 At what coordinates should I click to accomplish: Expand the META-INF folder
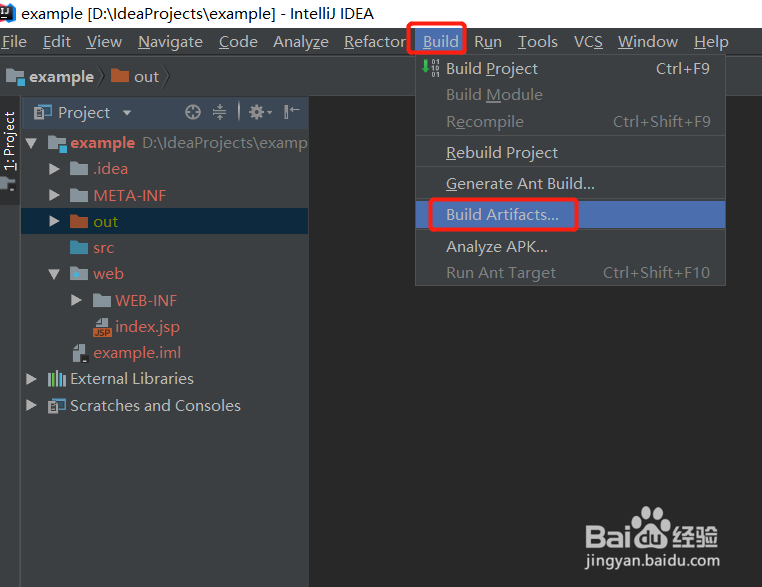54,195
